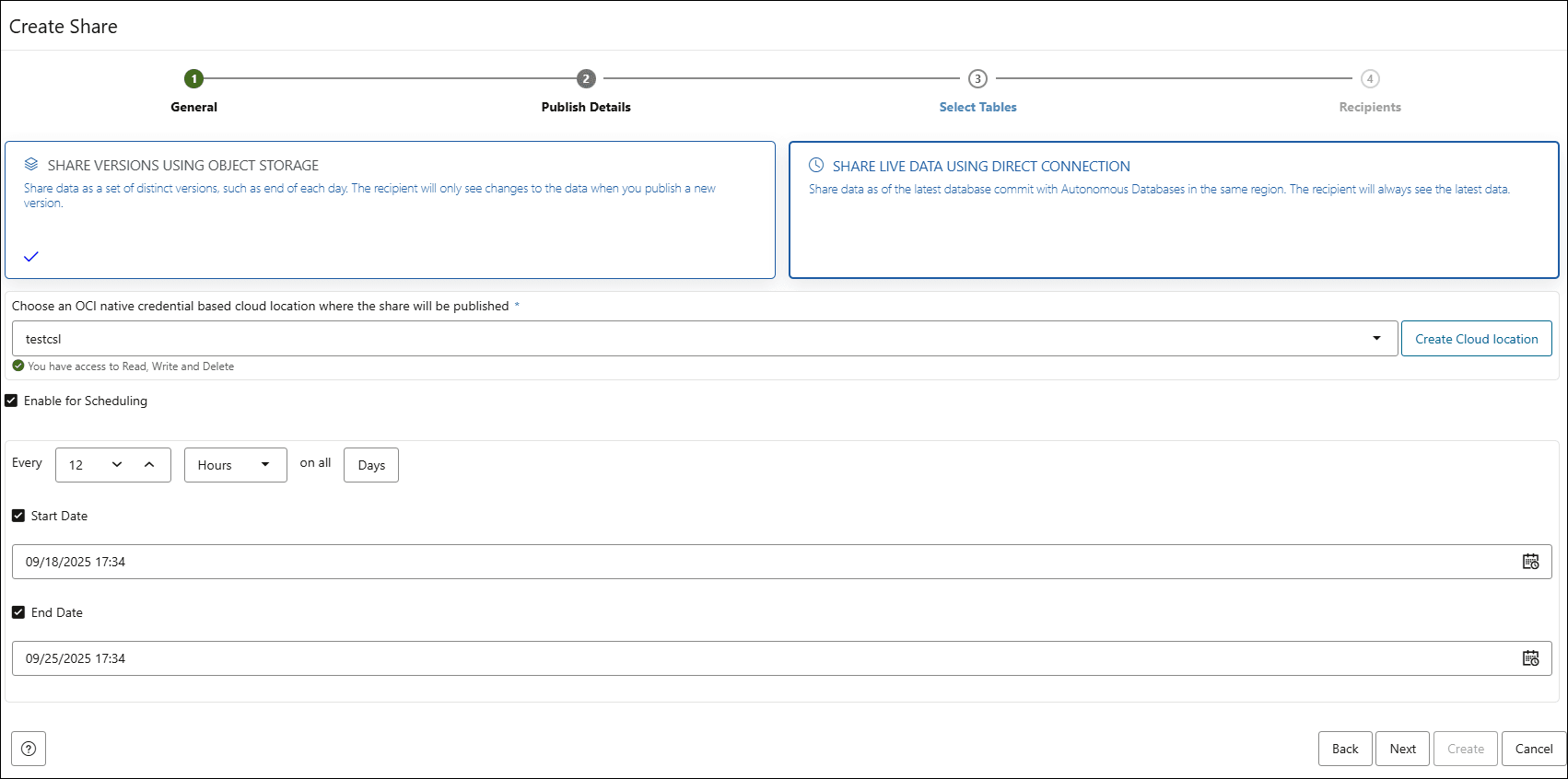Go to step 4 Recipients circle
Screen dimensions: 1568x779
(x=1370, y=78)
